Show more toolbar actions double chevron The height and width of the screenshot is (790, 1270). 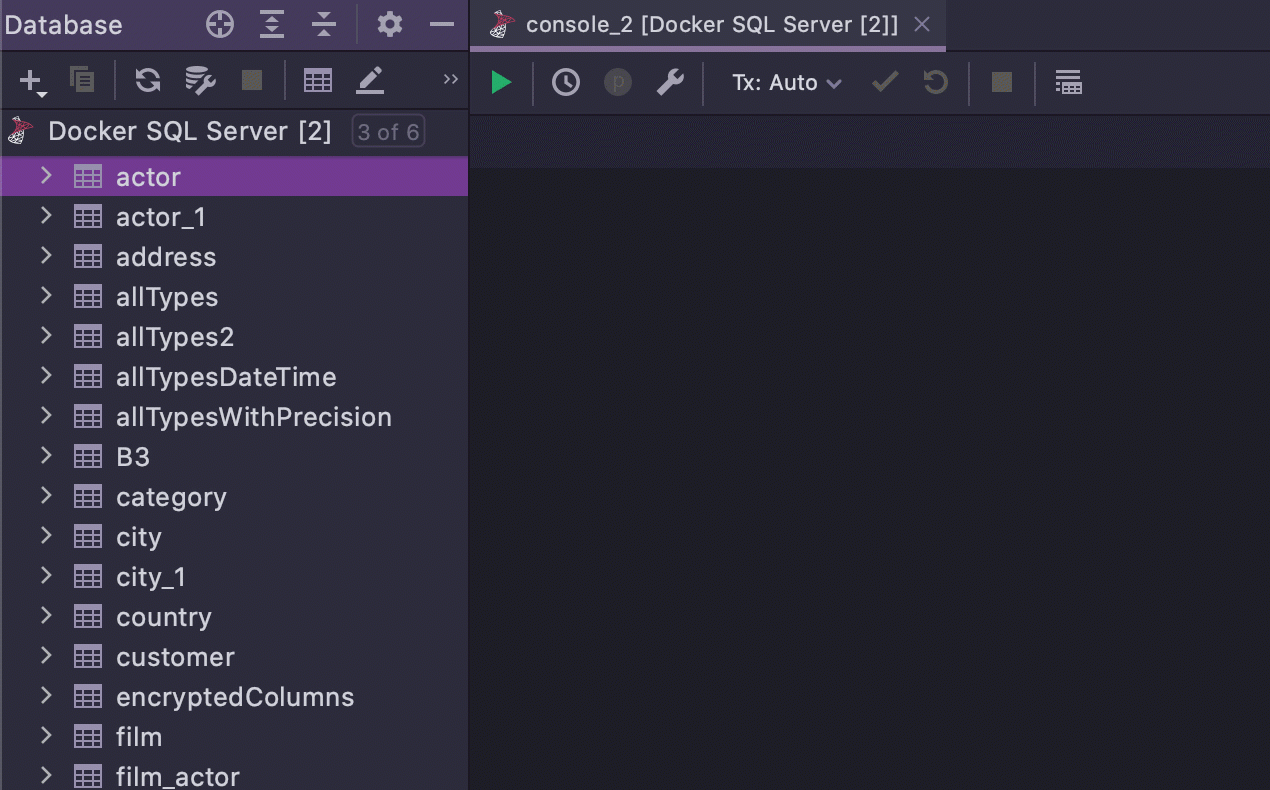coord(451,79)
